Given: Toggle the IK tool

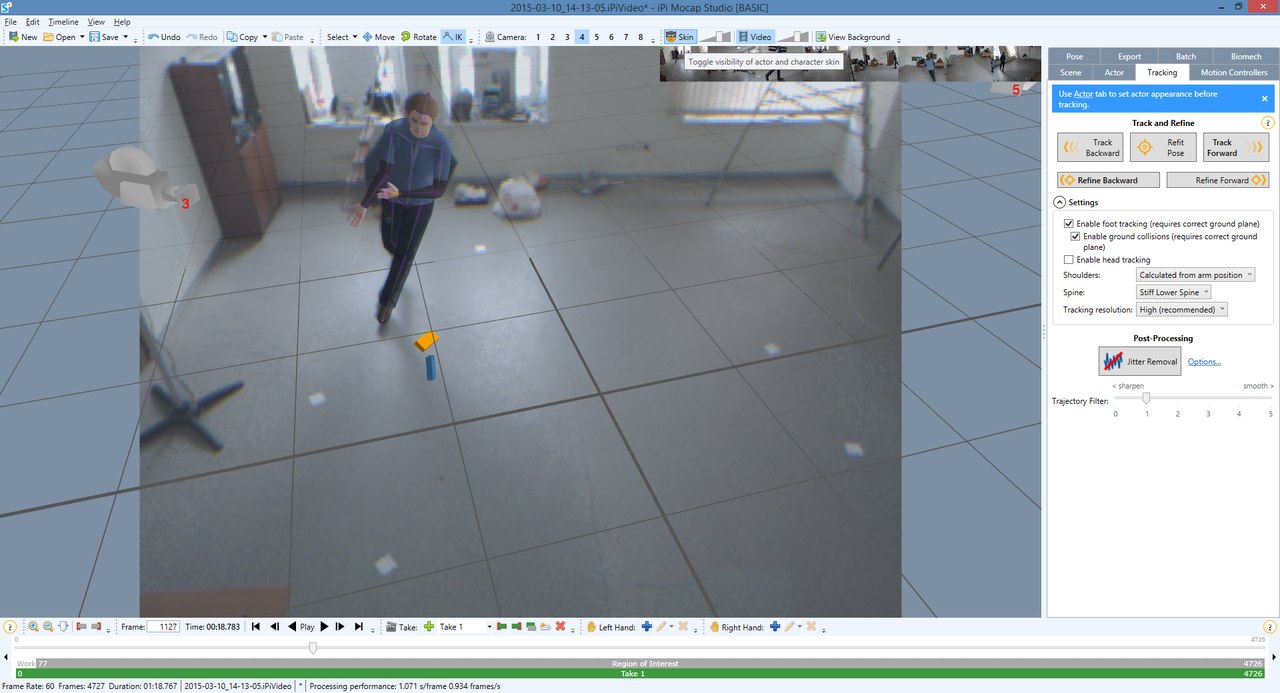Looking at the screenshot, I should point(453,37).
